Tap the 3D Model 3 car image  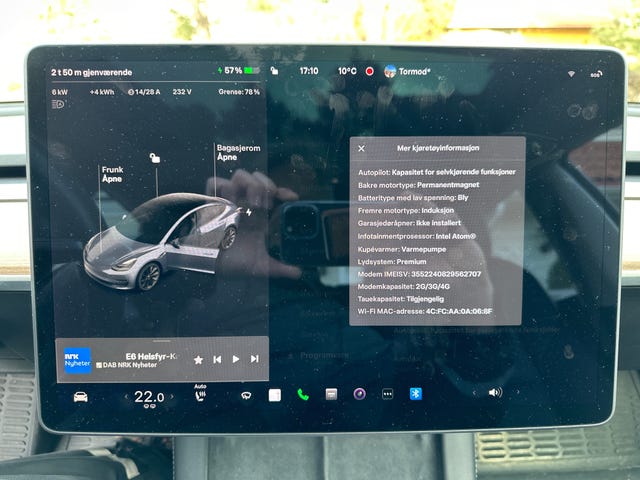(163, 241)
